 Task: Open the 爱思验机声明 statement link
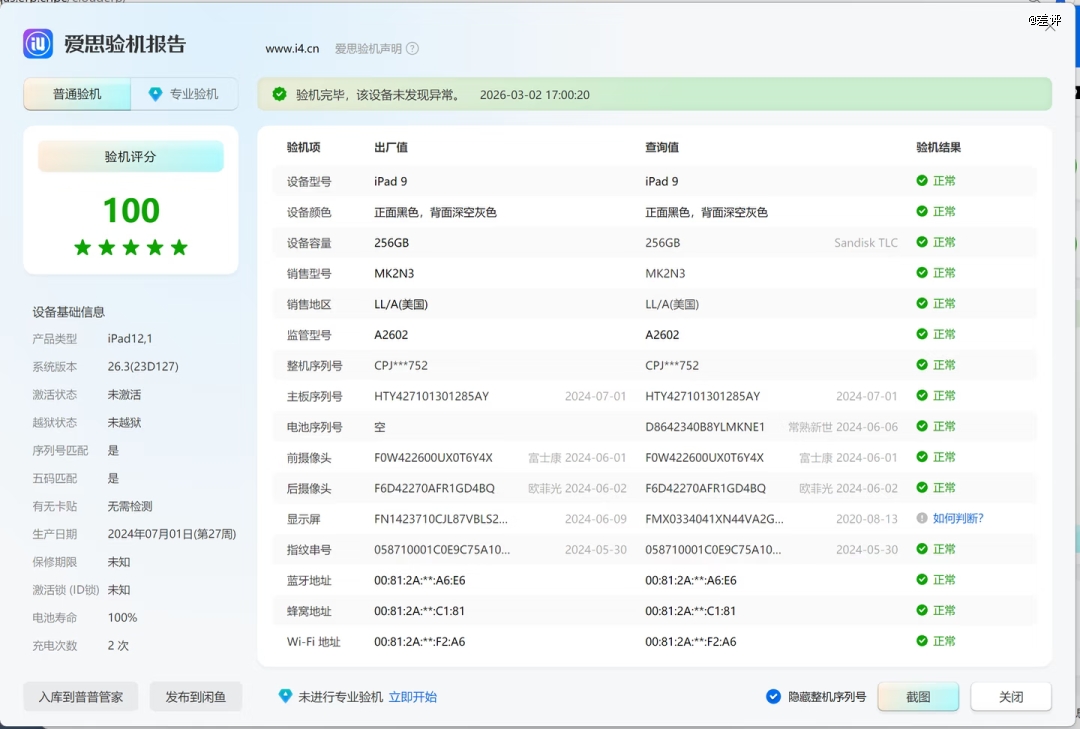pyautogui.click(x=368, y=48)
